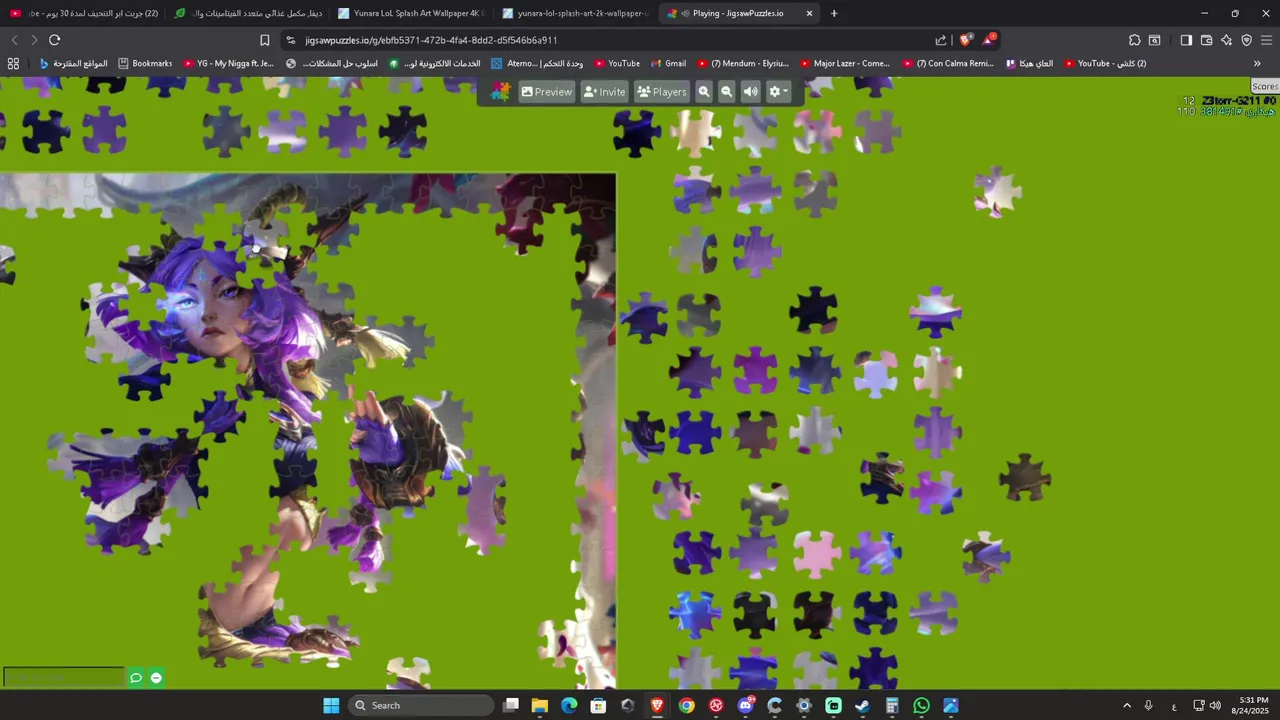Toggle the browser sidebar panel
Viewport: 1280px width, 720px height.
[1186, 40]
